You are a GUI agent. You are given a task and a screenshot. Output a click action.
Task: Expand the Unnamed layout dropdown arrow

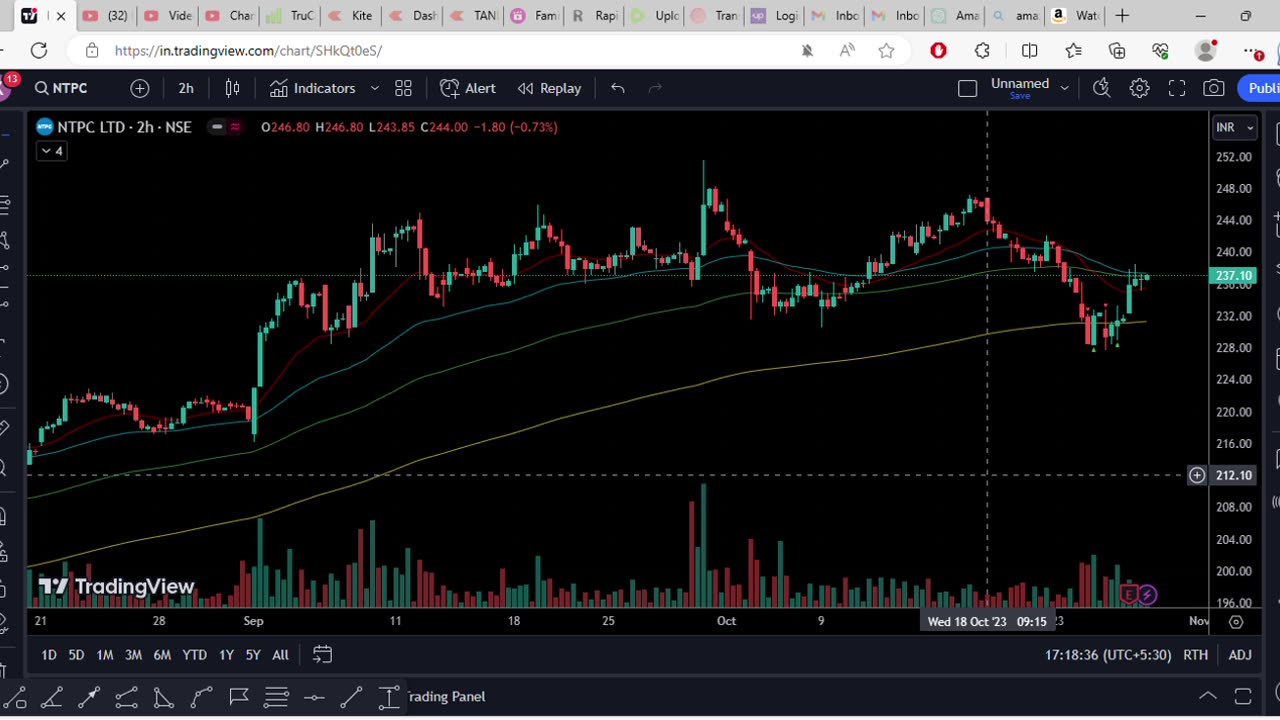pos(1064,88)
